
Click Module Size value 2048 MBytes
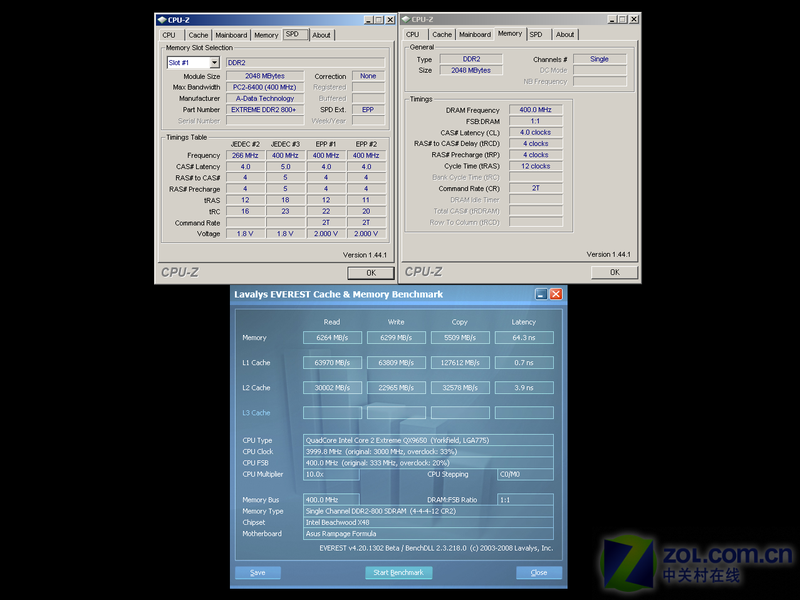point(265,76)
